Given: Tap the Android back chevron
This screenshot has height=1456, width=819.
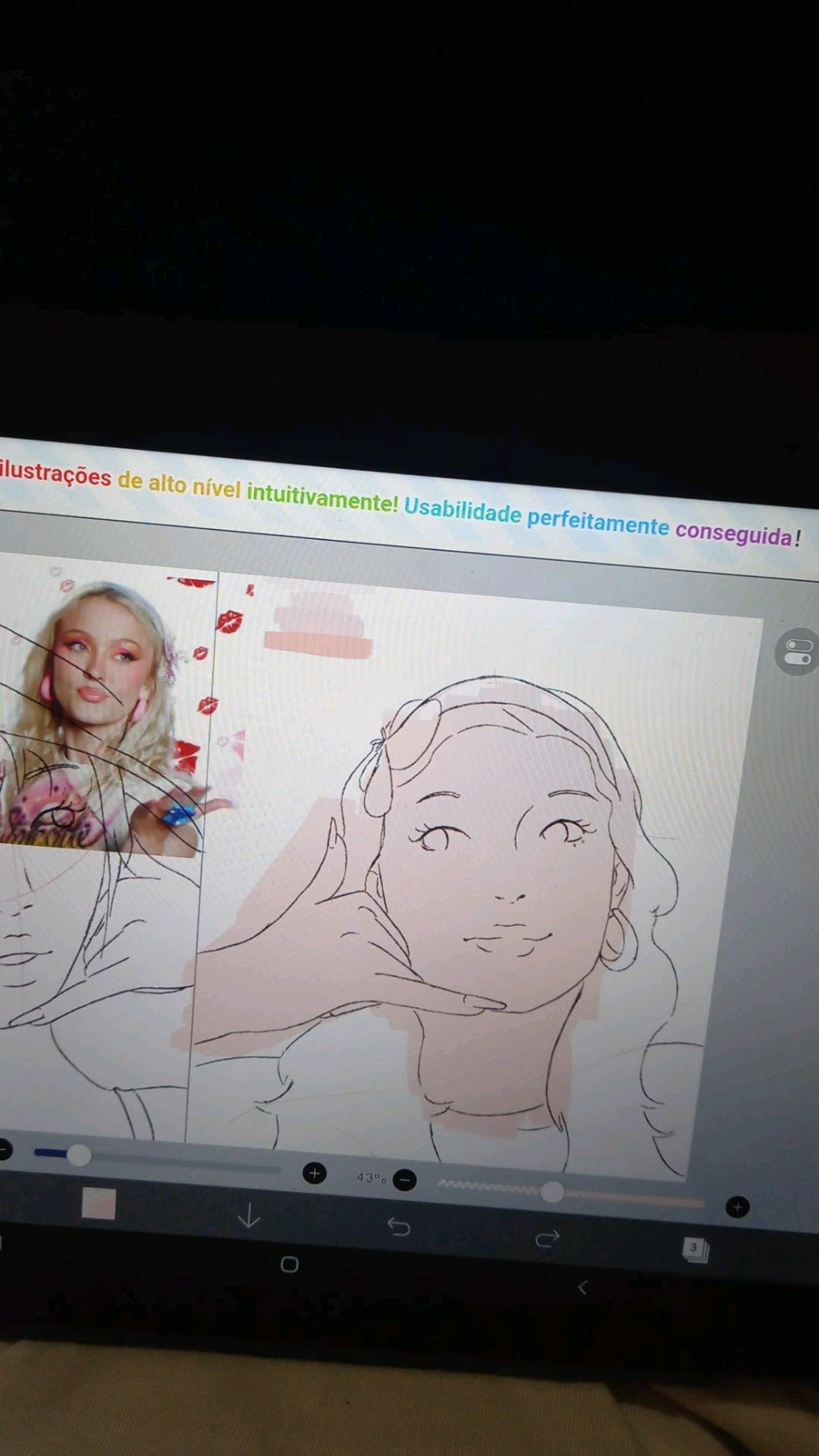Looking at the screenshot, I should coord(582,1288).
